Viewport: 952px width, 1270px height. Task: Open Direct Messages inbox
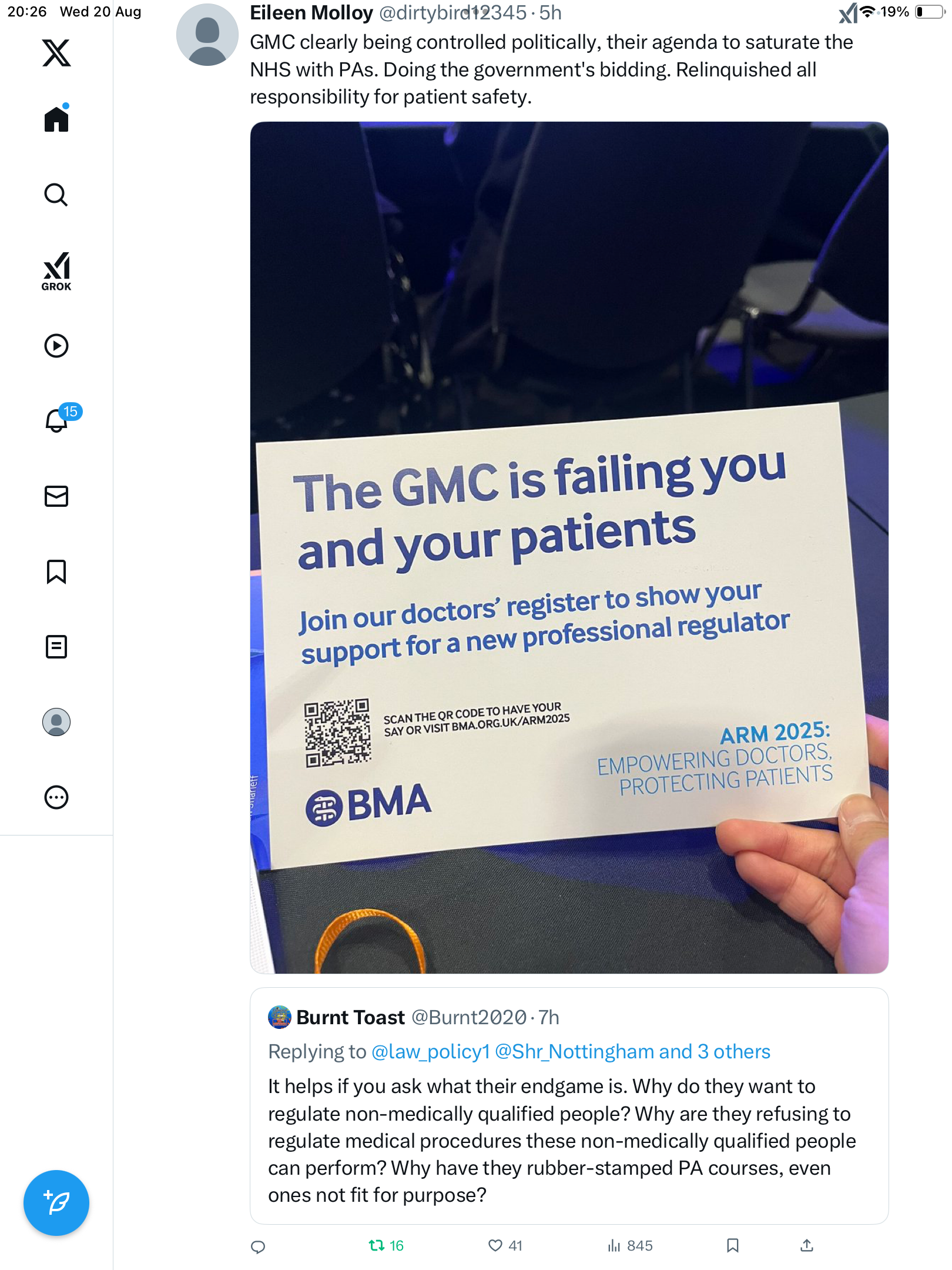[x=56, y=496]
